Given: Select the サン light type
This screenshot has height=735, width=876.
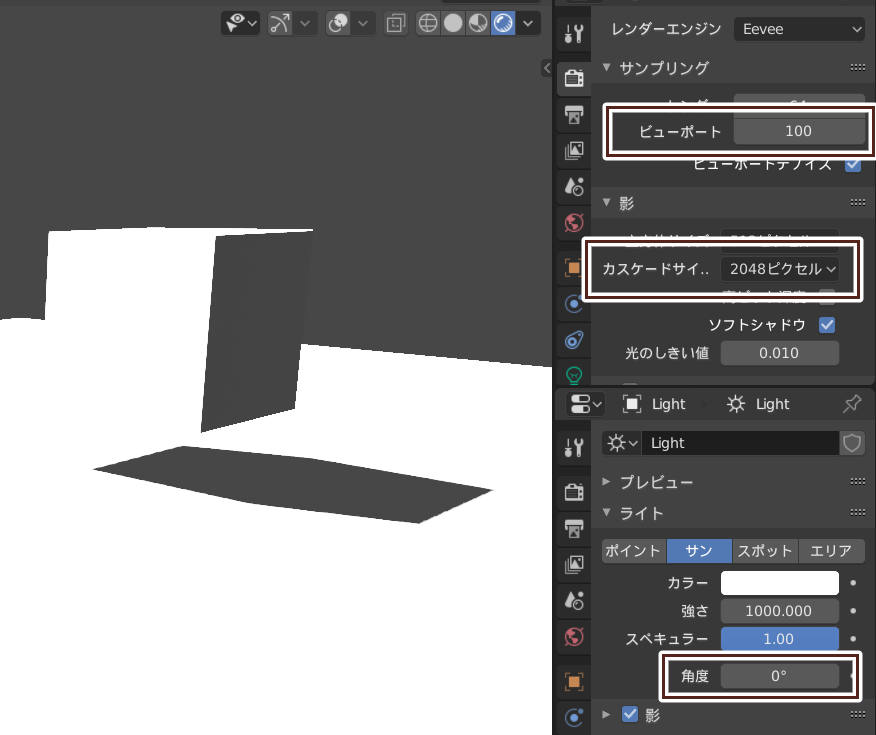Looking at the screenshot, I should (x=699, y=551).
